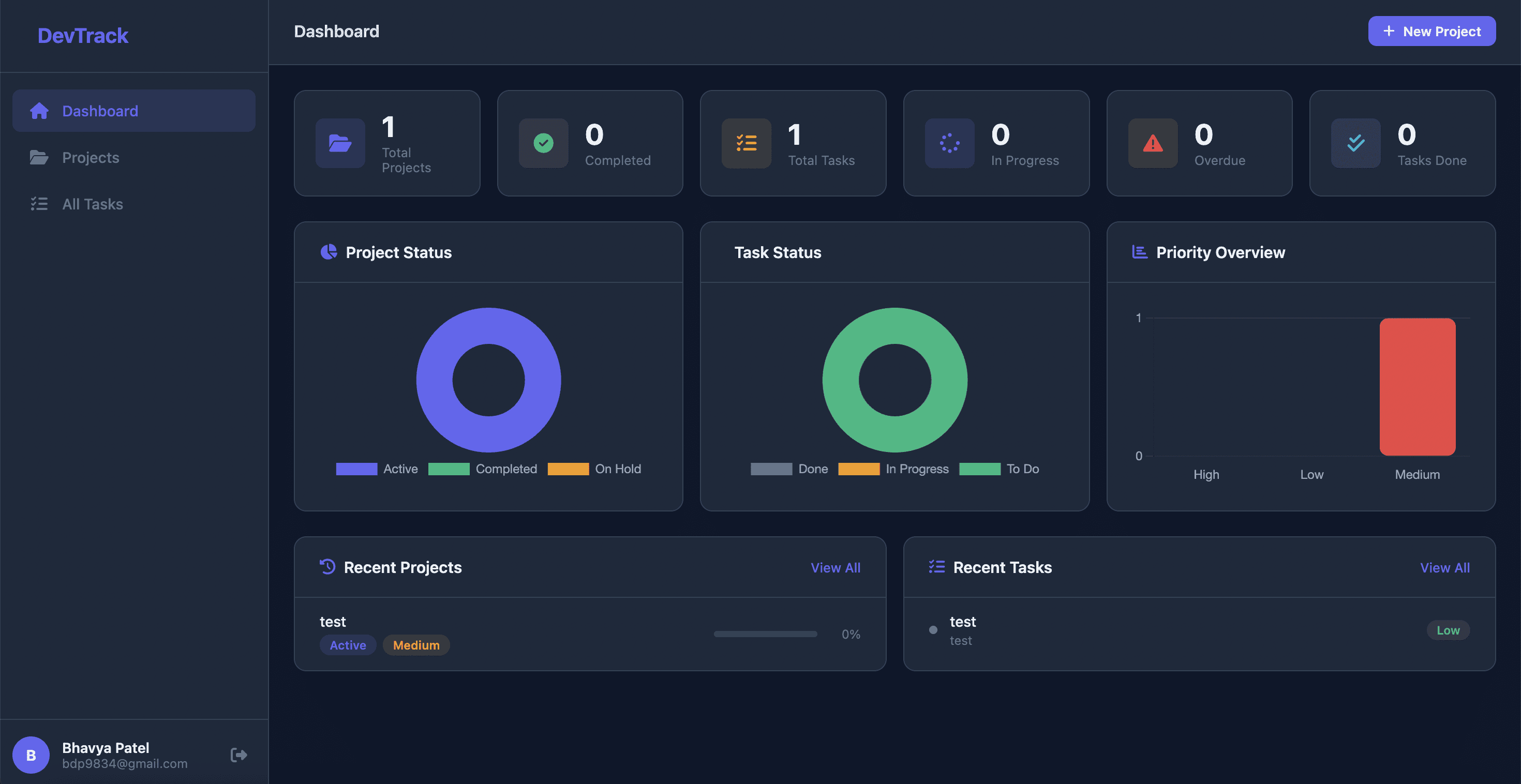Click the green Completed checkmark icon

543,143
